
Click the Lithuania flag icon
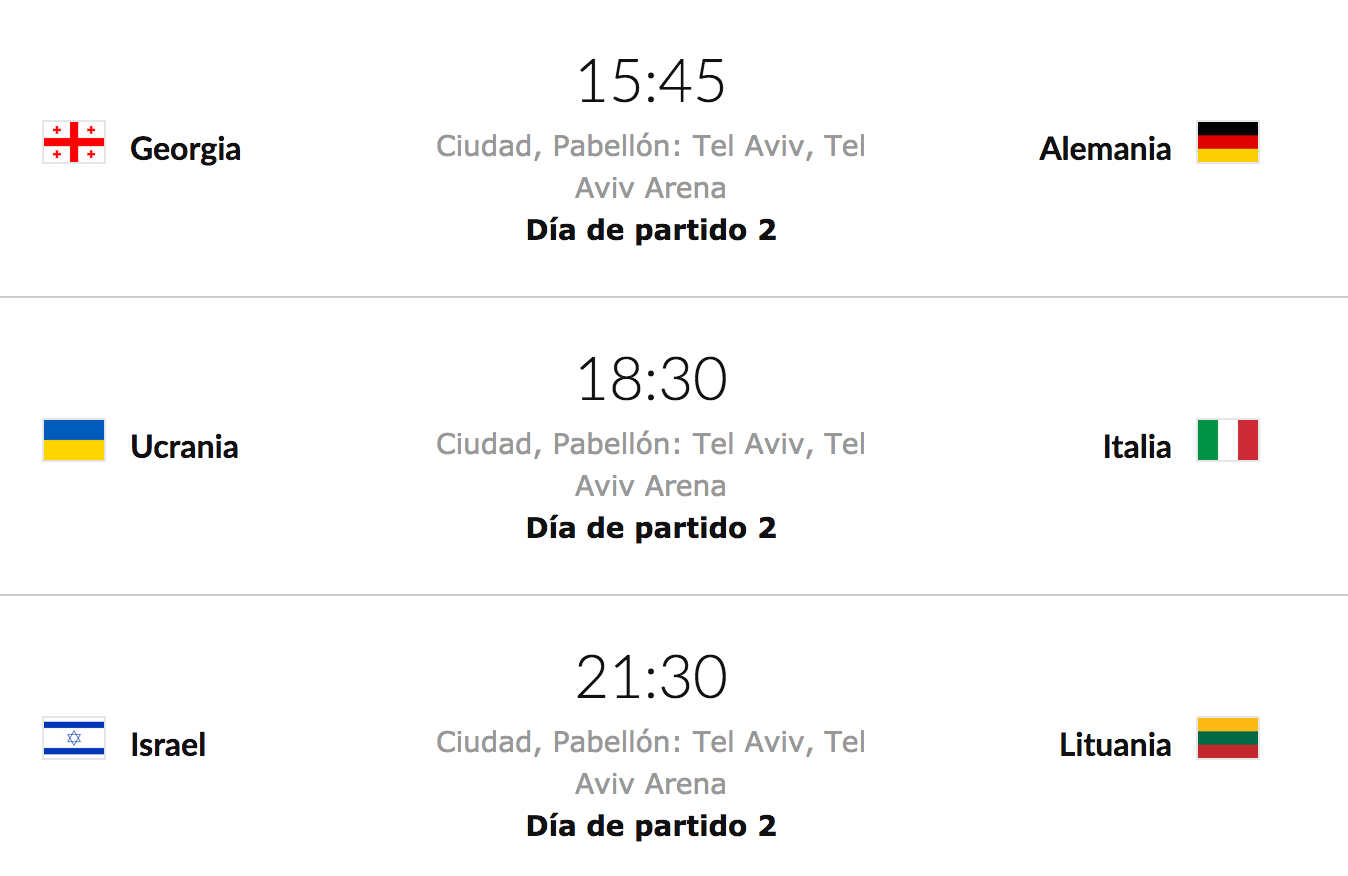(1227, 738)
